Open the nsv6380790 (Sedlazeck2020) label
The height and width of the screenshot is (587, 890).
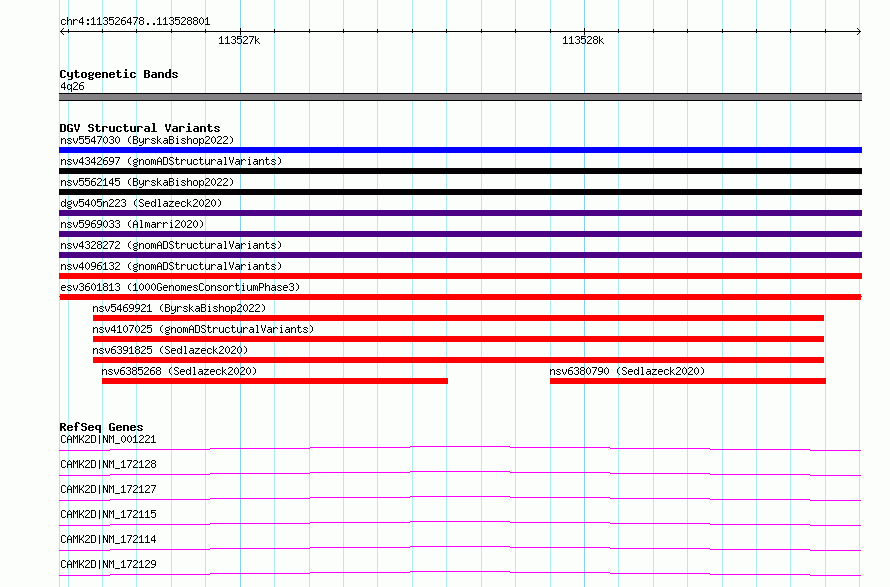[x=627, y=371]
